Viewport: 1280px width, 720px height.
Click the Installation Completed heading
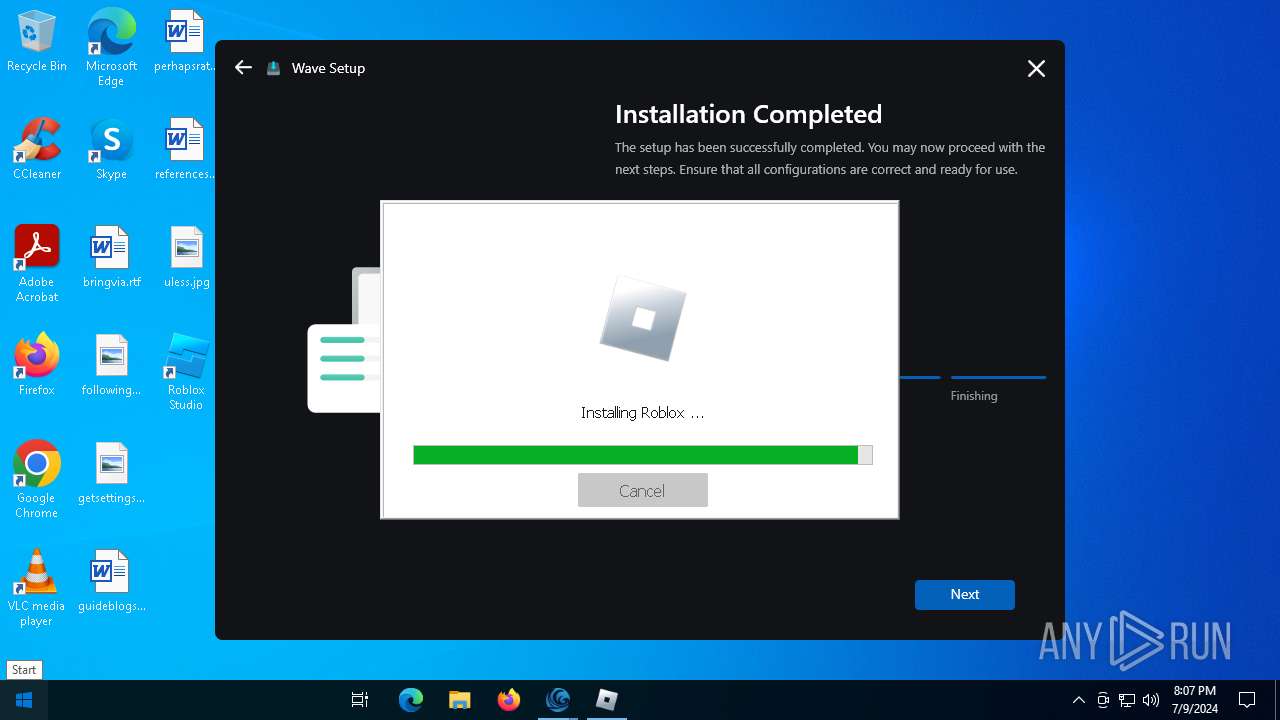click(748, 114)
